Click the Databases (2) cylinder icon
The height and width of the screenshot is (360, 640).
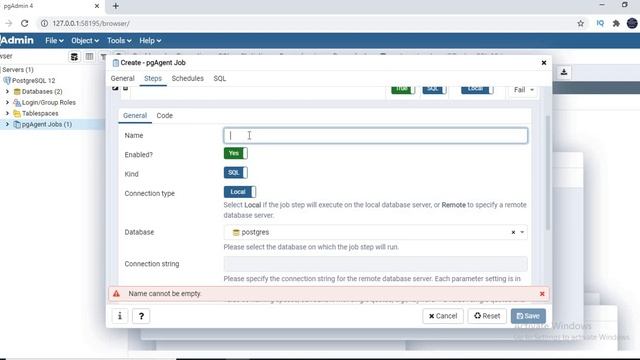17,92
